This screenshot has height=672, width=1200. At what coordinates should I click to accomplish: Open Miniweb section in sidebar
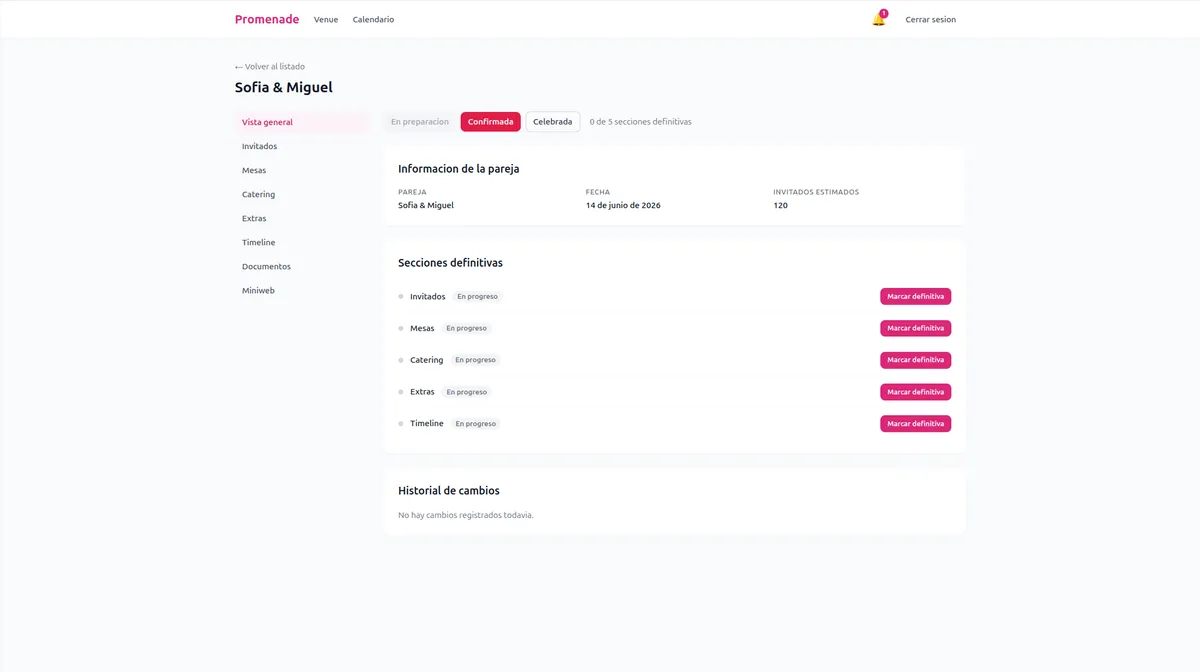[x=258, y=290]
